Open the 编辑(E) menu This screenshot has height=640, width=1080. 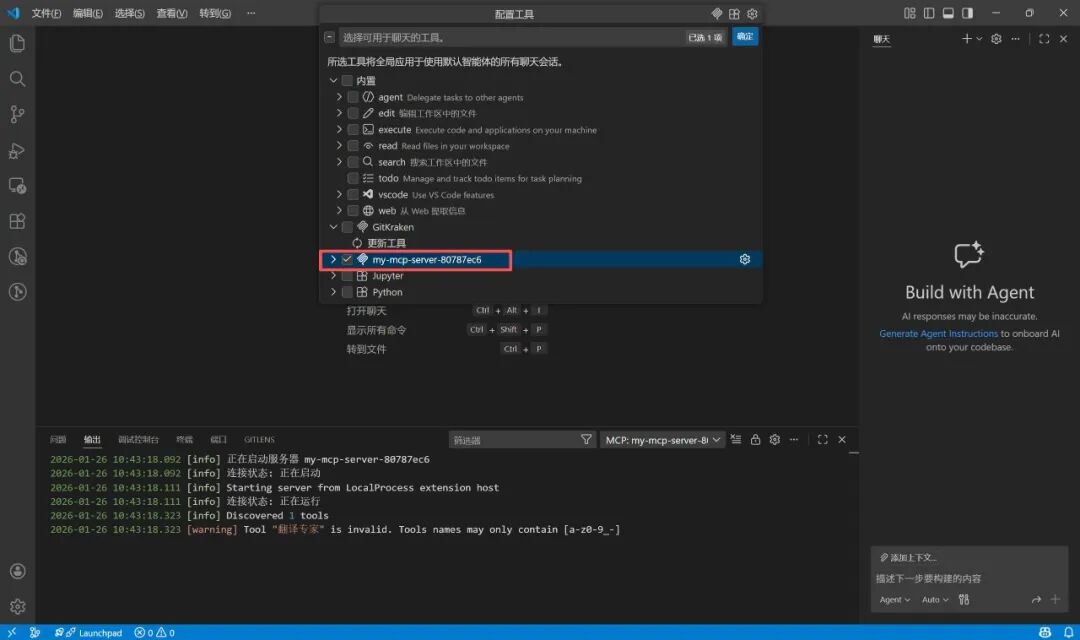87,13
